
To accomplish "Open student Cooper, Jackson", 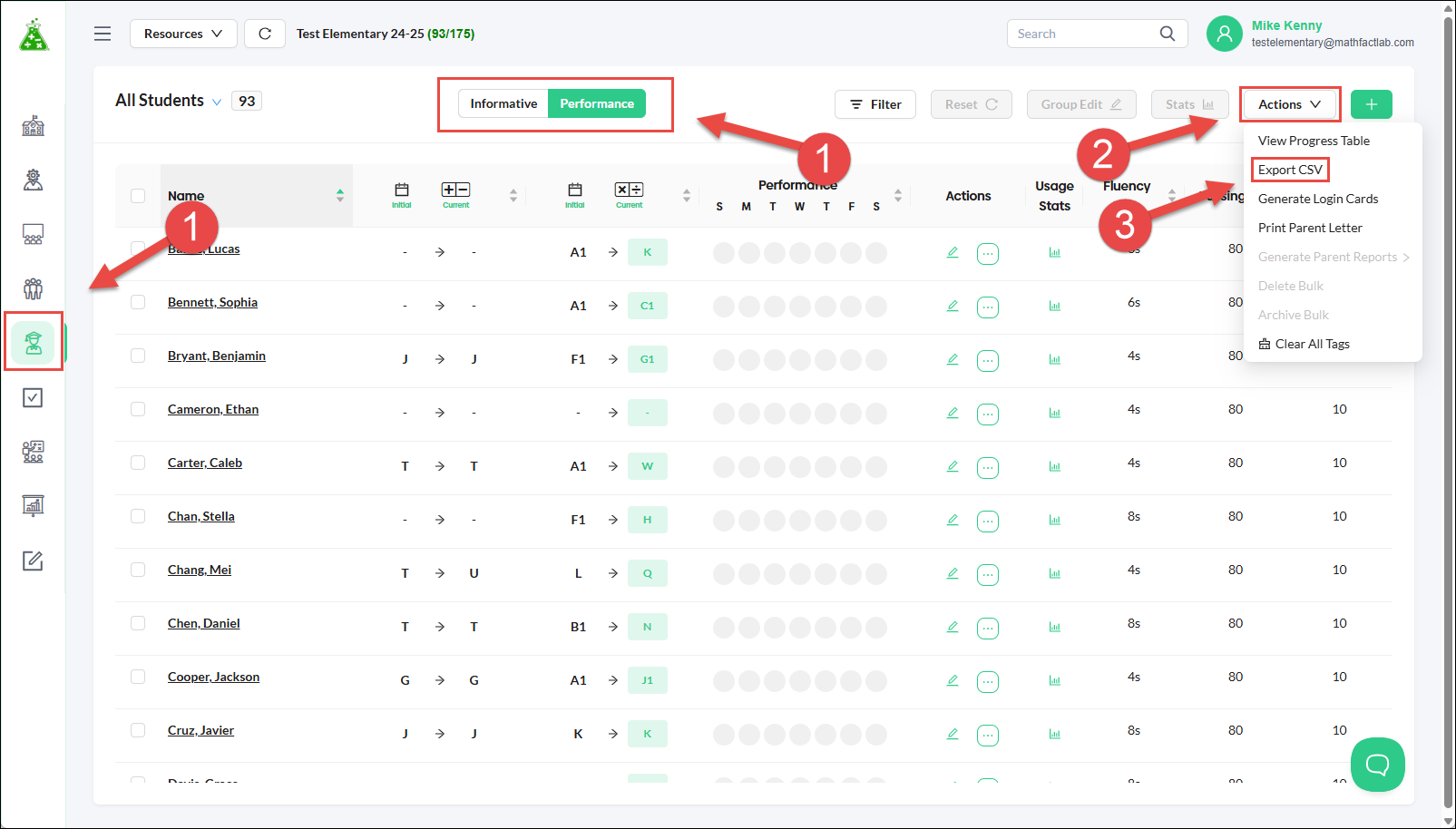I will 213,677.
